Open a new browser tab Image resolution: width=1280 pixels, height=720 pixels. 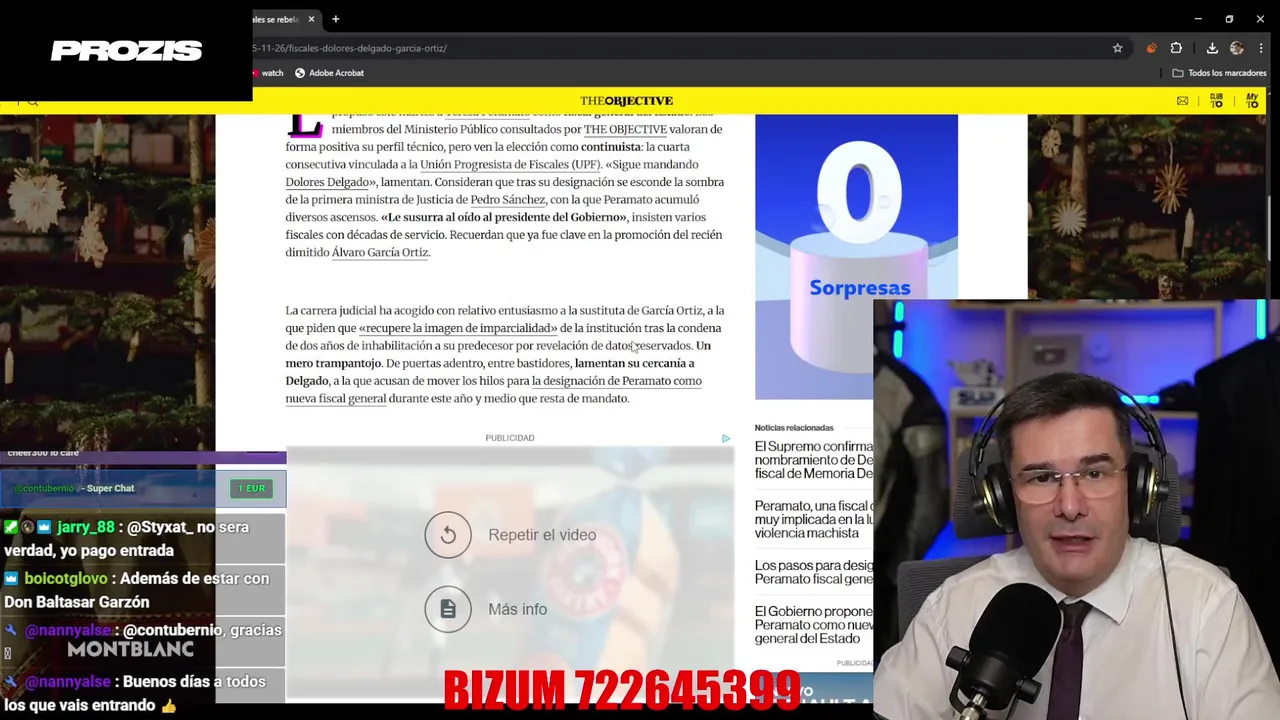[x=335, y=19]
